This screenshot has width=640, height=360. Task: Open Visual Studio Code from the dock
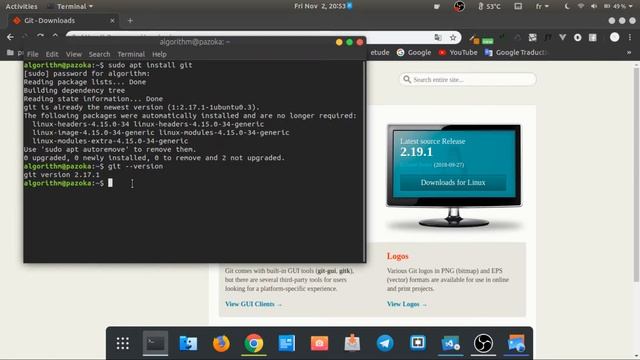click(451, 343)
